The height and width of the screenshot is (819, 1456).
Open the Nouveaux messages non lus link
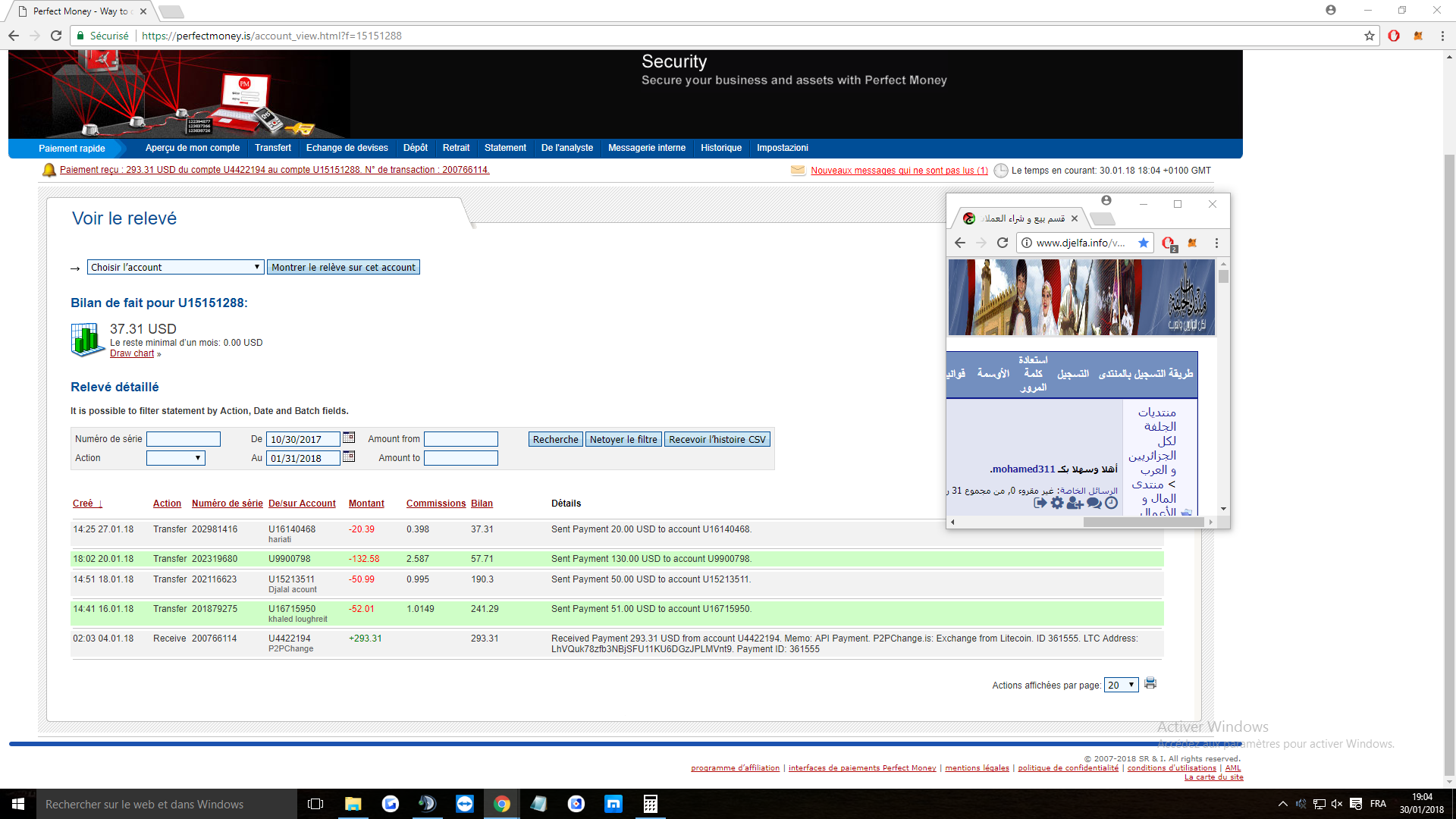click(899, 171)
